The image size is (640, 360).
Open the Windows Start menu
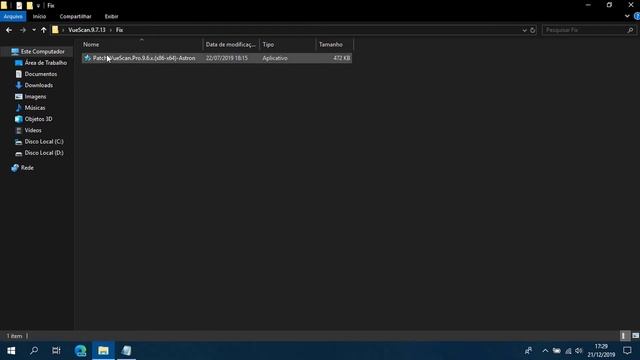(x=11, y=351)
